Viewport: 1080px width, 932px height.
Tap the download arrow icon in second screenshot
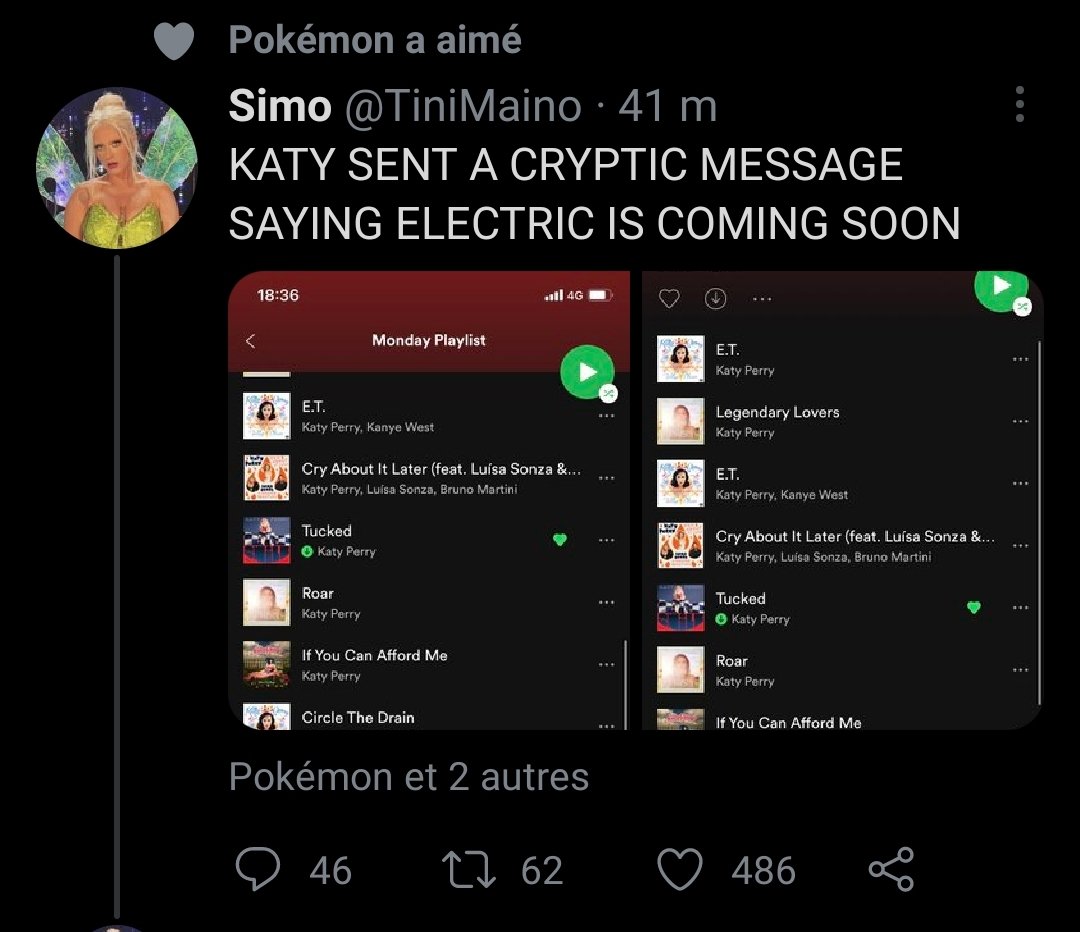pyautogui.click(x=716, y=298)
